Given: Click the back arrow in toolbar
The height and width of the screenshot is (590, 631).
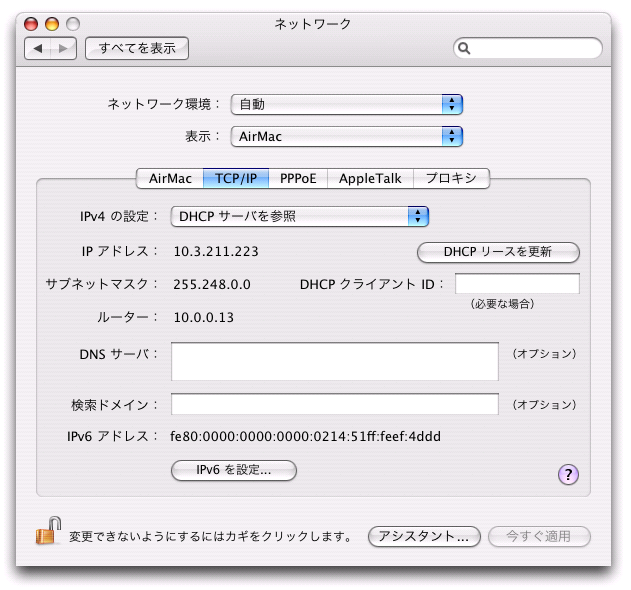Looking at the screenshot, I should tap(38, 48).
